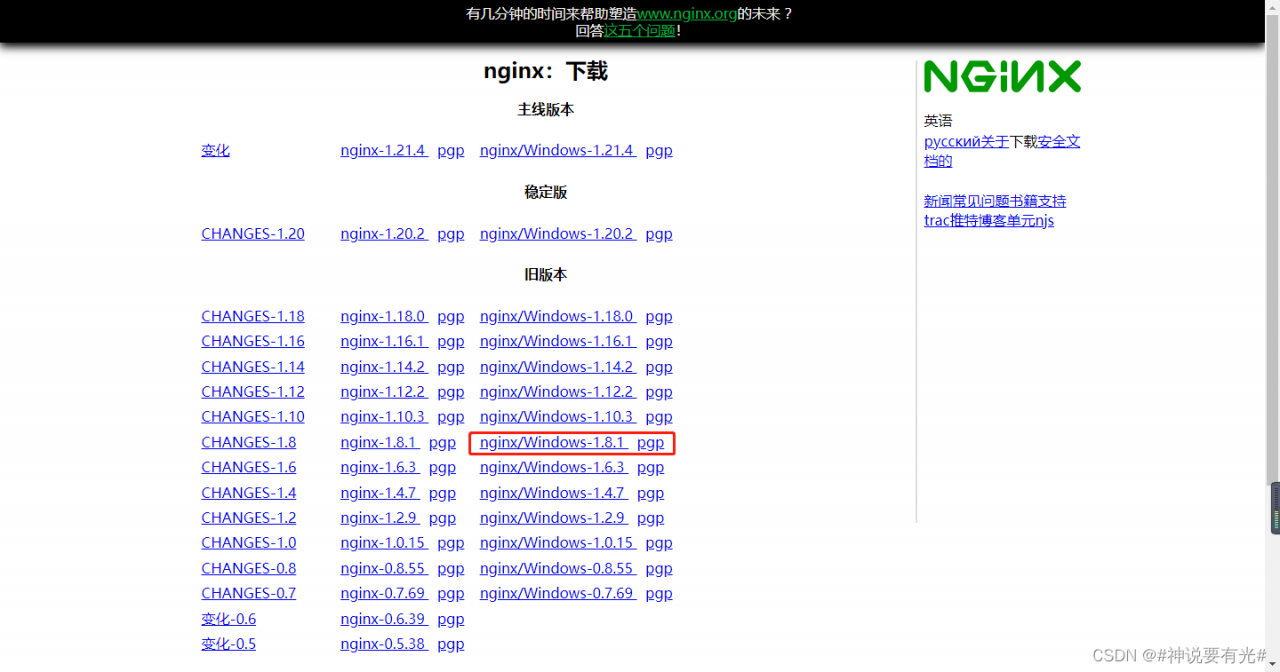Download nginx/Windows-1.10.3

[x=558, y=417]
